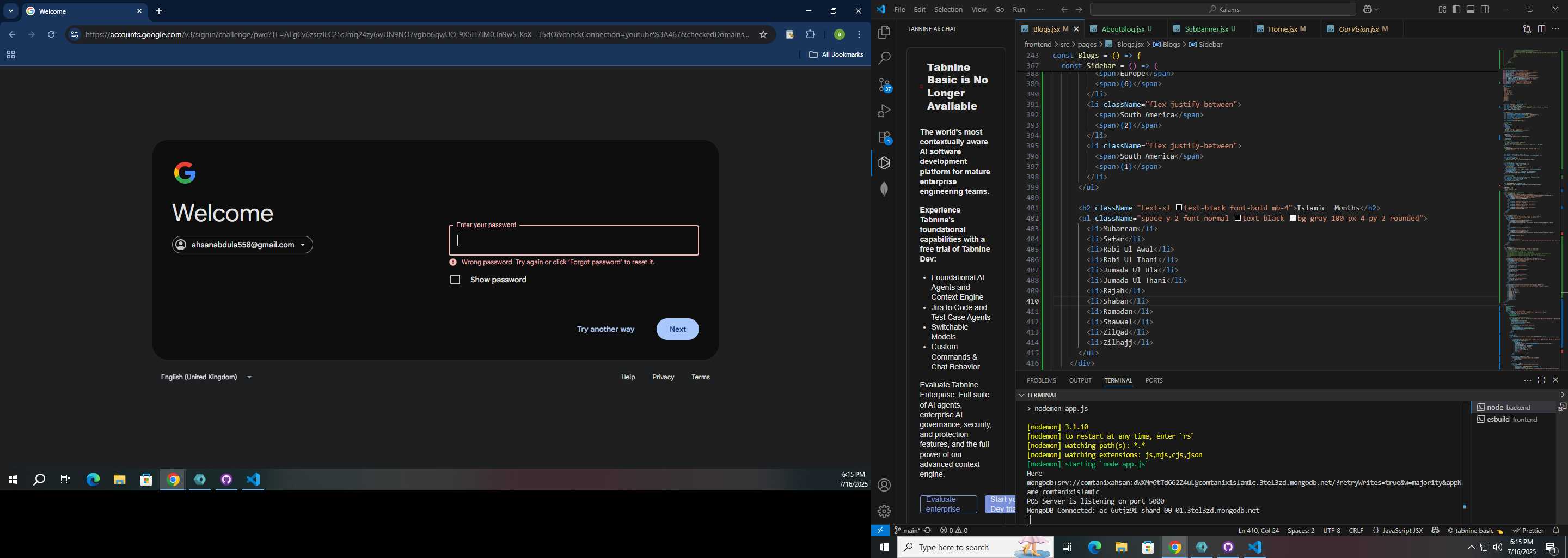Open the All Bookmarks folder
1568x558 pixels.
click(836, 55)
